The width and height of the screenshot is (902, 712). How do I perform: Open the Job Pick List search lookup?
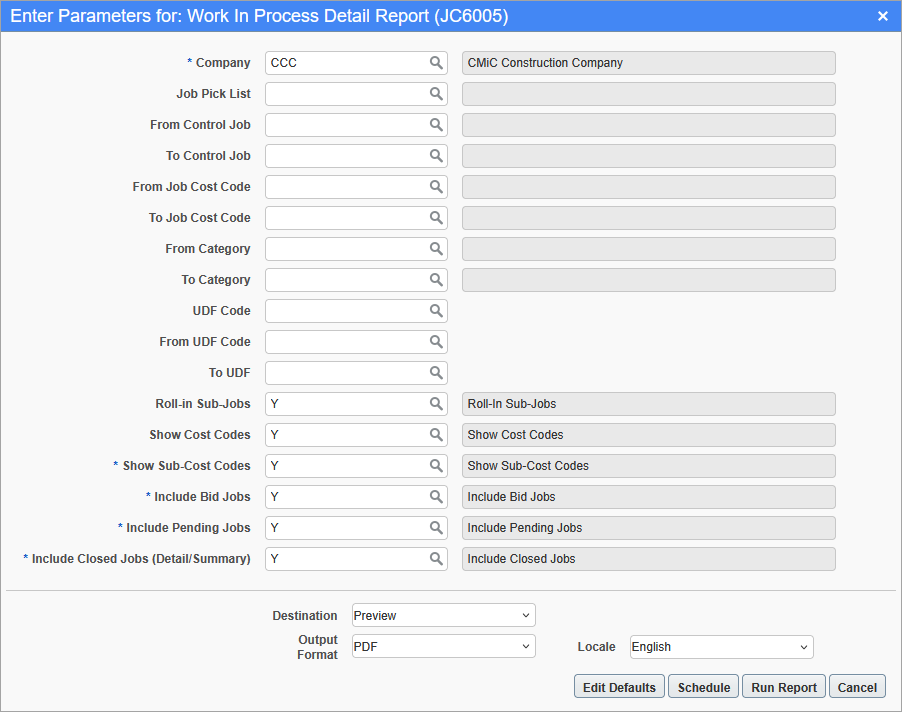[436, 94]
